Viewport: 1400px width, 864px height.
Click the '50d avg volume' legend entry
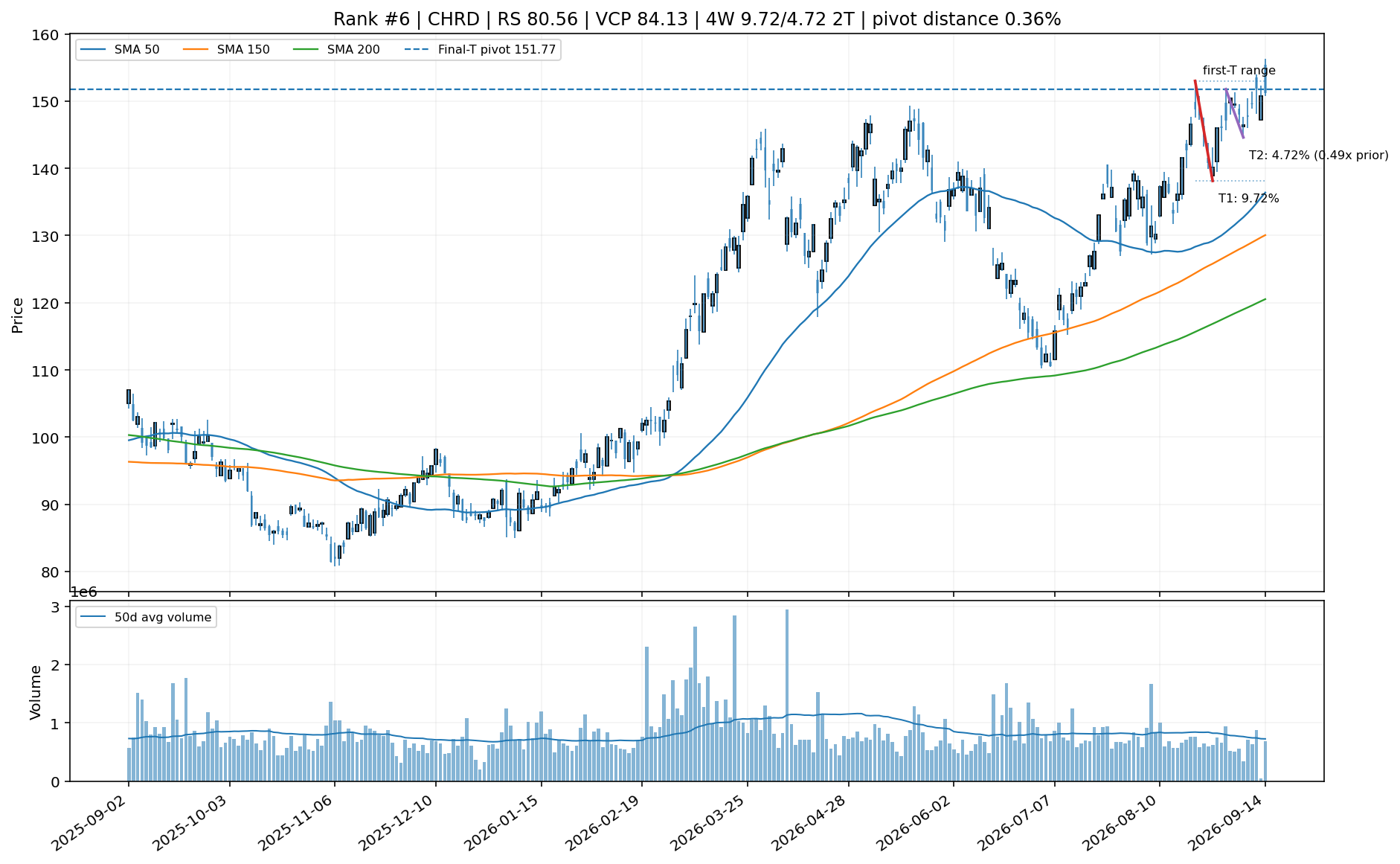point(146,617)
